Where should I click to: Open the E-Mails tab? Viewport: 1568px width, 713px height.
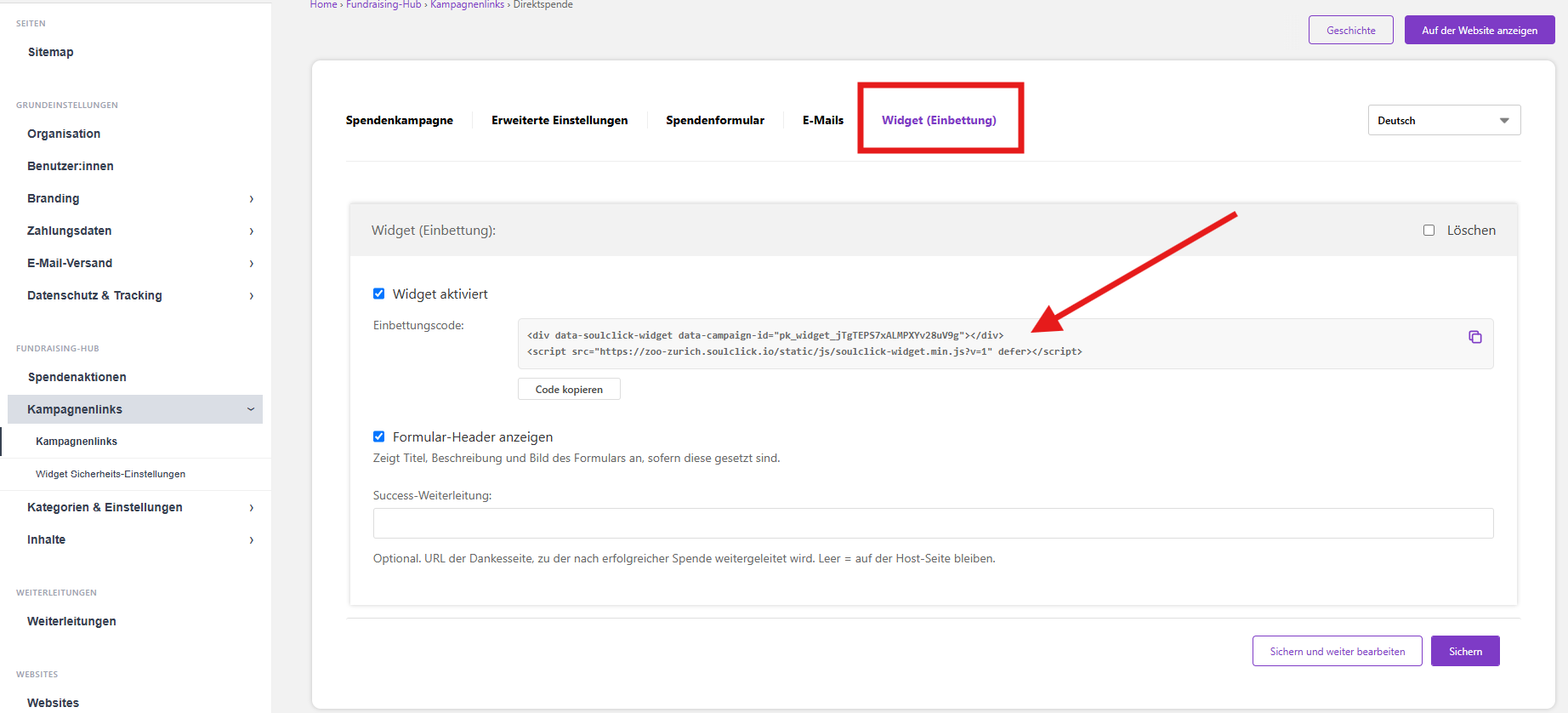[823, 120]
